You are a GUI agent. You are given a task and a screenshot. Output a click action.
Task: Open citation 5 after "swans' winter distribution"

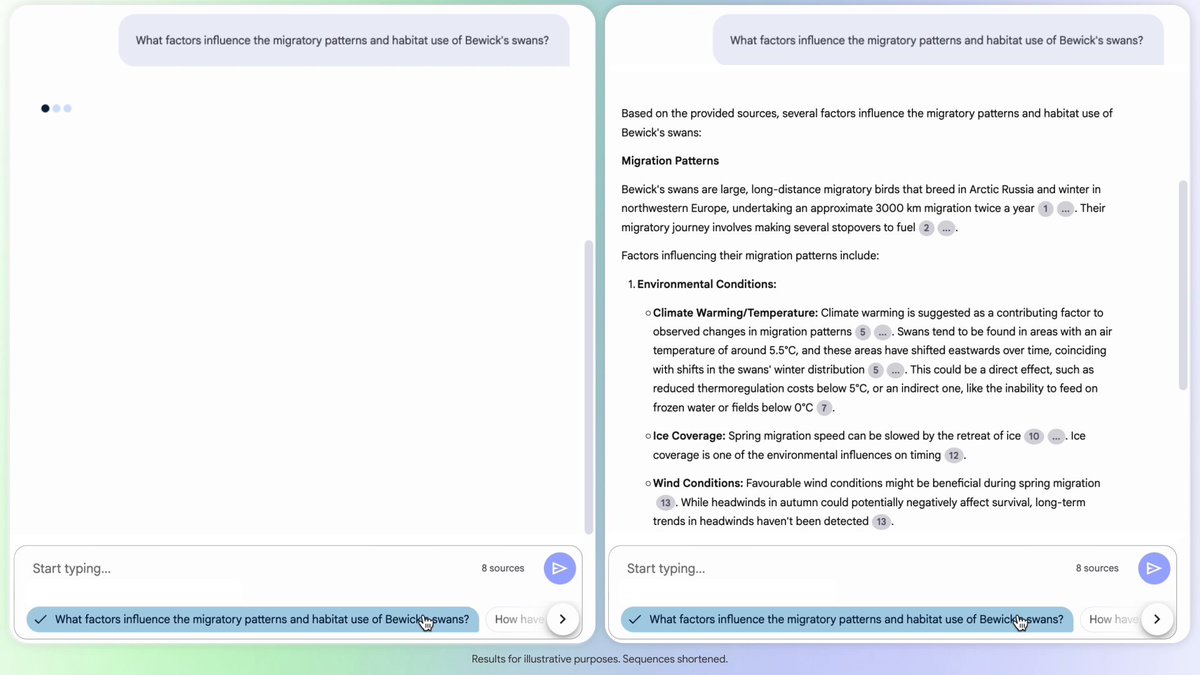click(x=875, y=370)
